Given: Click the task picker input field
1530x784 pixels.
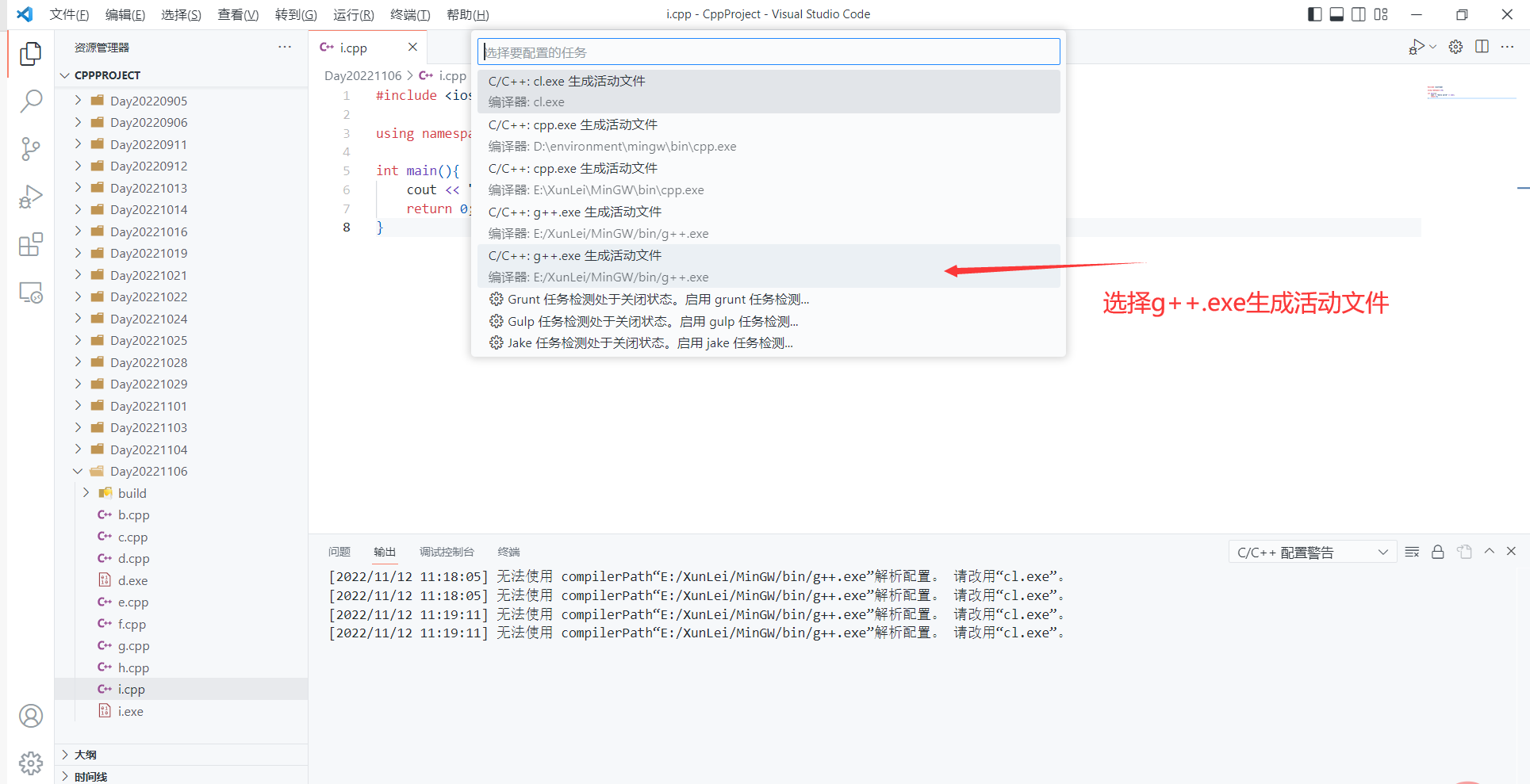Looking at the screenshot, I should (769, 52).
